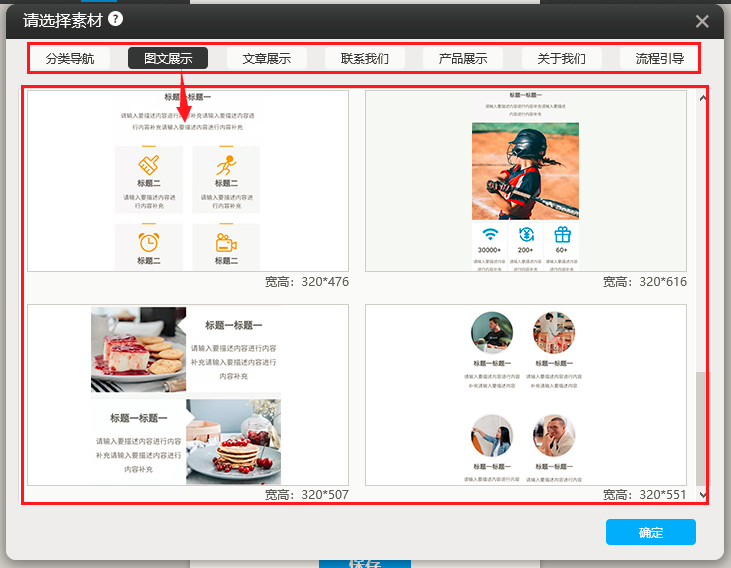Select the 关于我们 tab
Image resolution: width=731 pixels, height=568 pixels.
pos(562,58)
